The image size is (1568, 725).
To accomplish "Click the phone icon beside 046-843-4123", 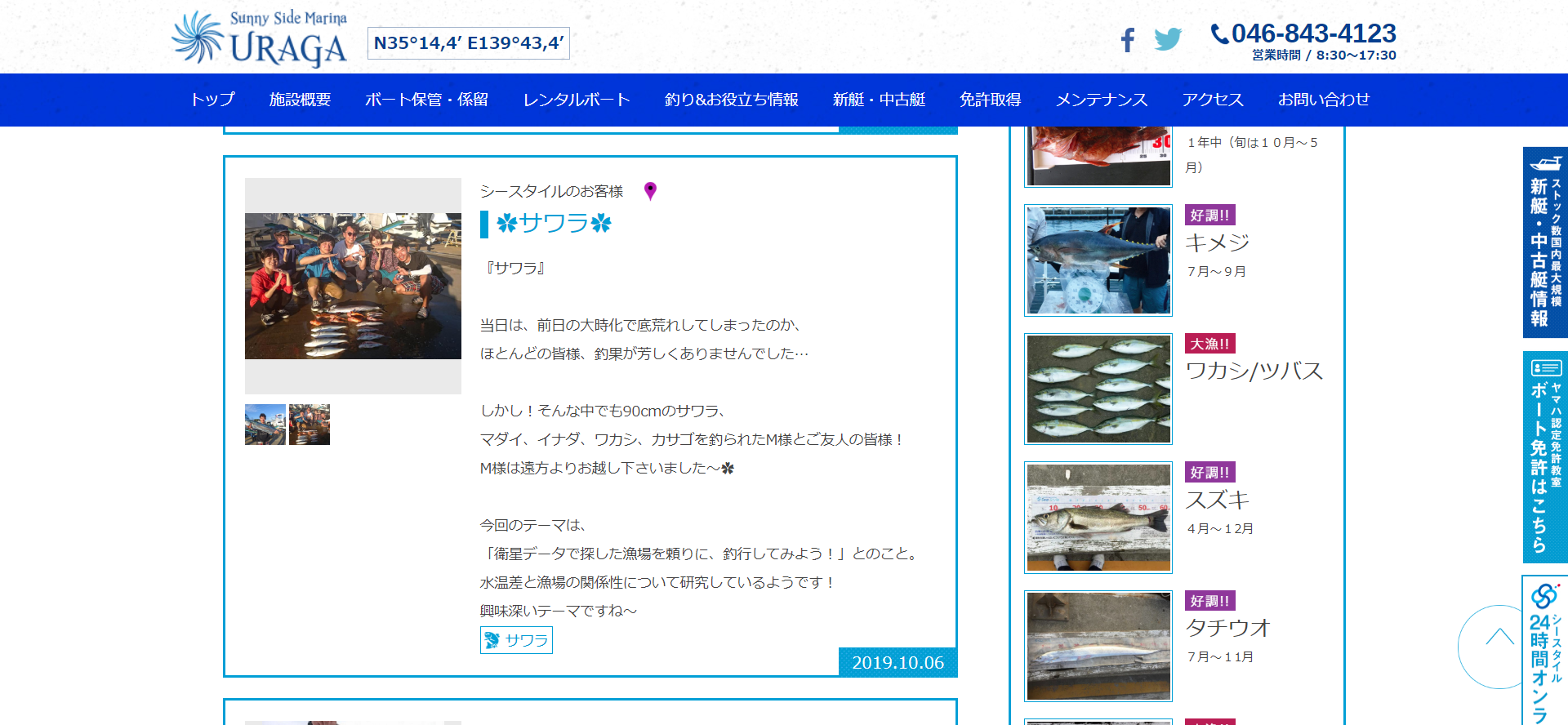I will pos(1219,33).
